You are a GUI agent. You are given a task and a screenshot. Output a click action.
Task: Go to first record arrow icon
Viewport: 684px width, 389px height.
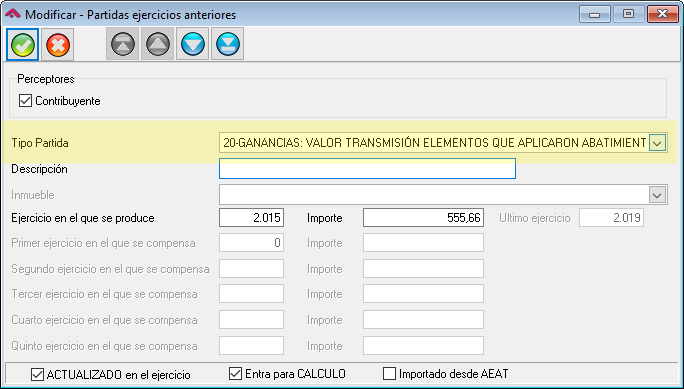click(123, 44)
